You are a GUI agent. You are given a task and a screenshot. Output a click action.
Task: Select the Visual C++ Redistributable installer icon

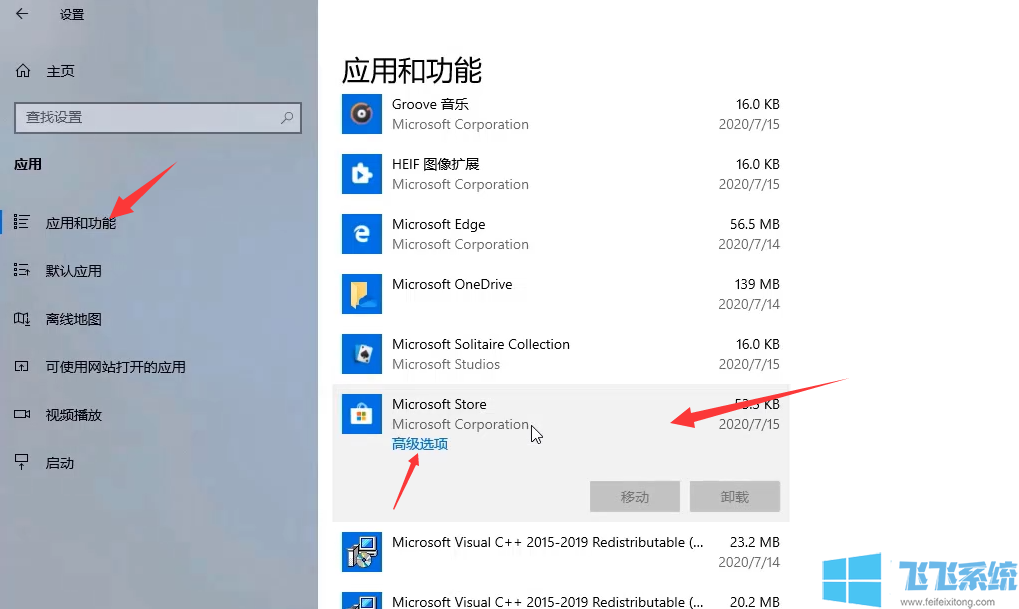tap(361, 552)
